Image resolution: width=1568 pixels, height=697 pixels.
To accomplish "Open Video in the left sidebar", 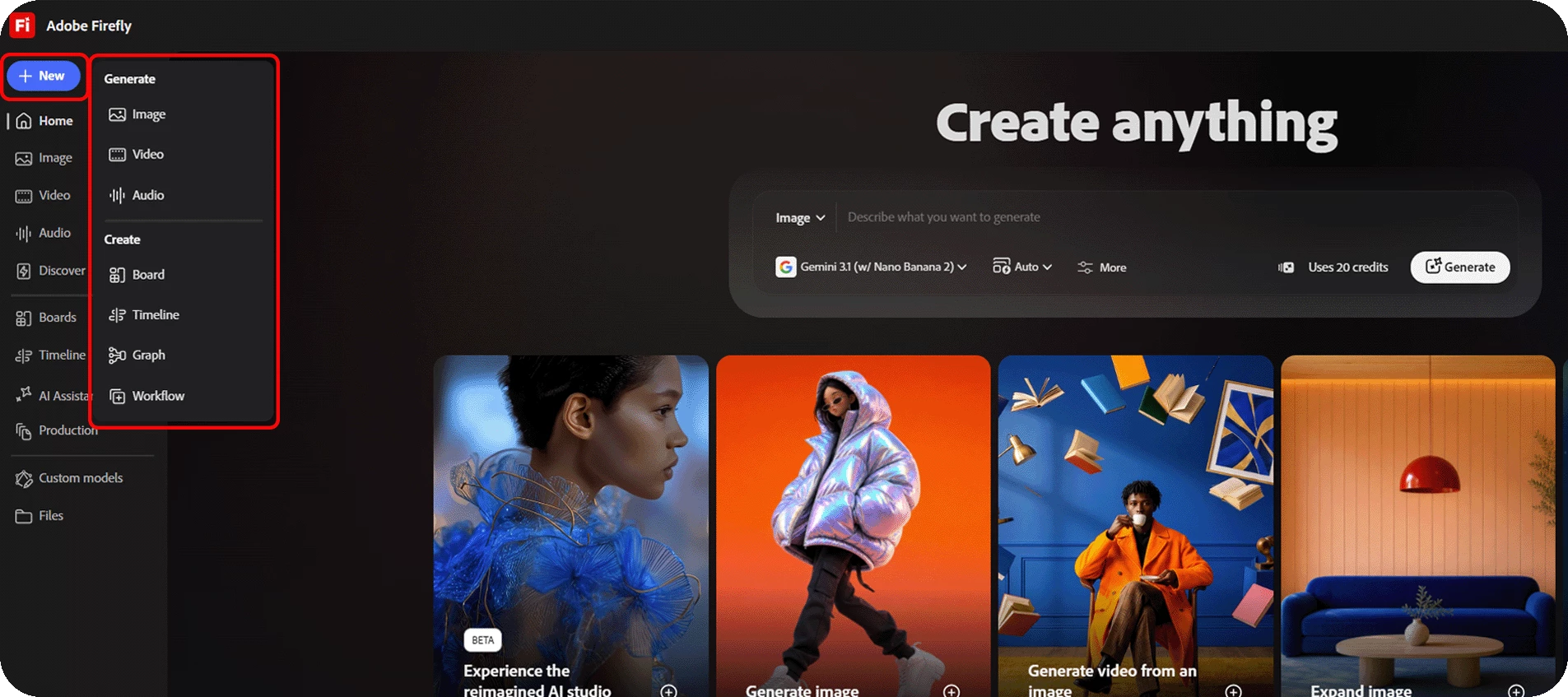I will pos(44,196).
